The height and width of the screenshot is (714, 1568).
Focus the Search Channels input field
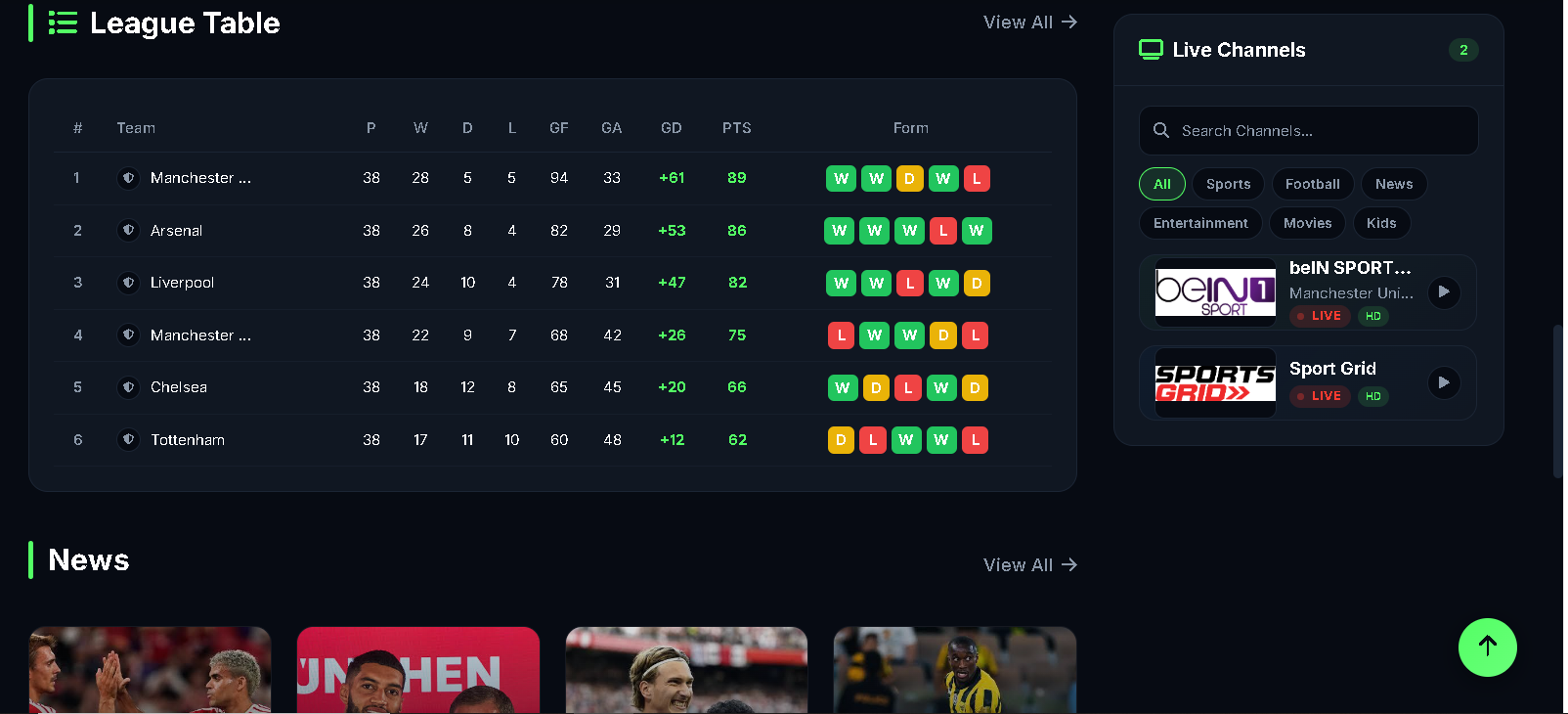click(x=1309, y=130)
